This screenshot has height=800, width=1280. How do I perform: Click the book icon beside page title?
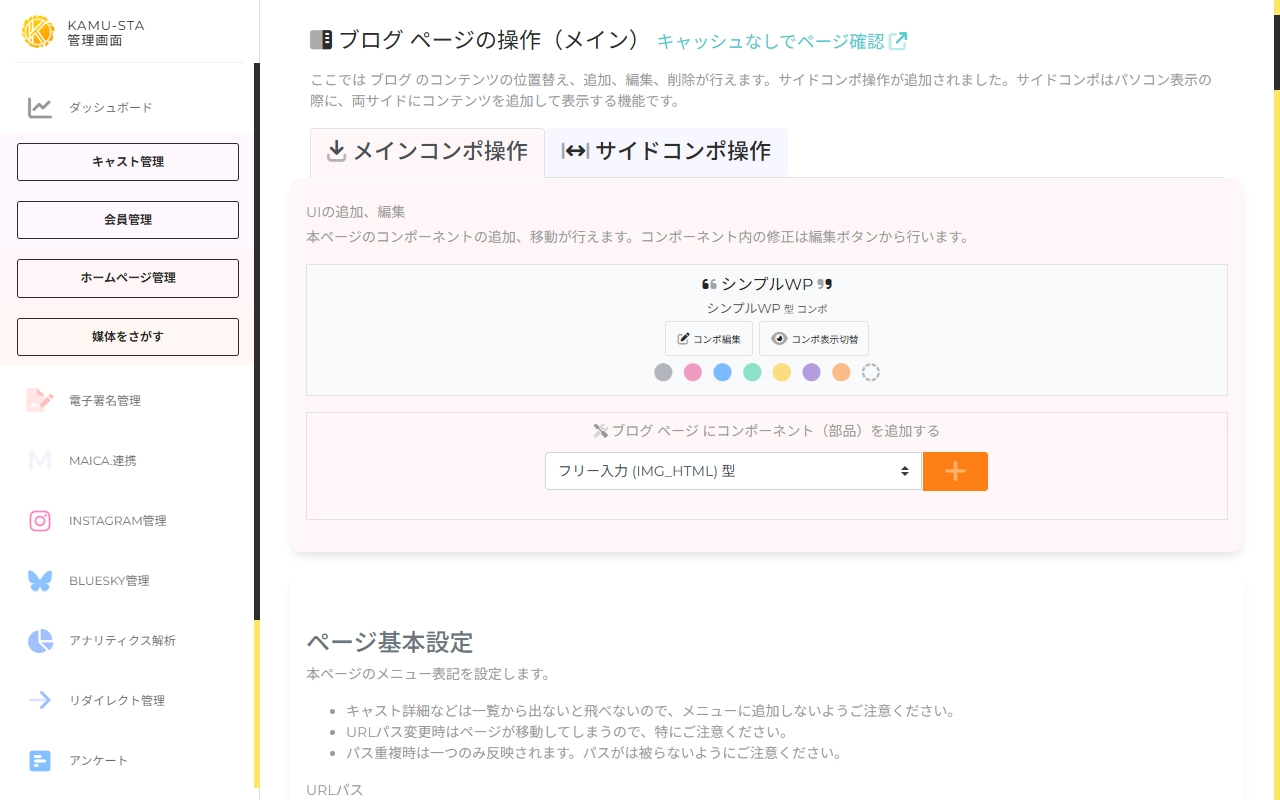point(321,40)
